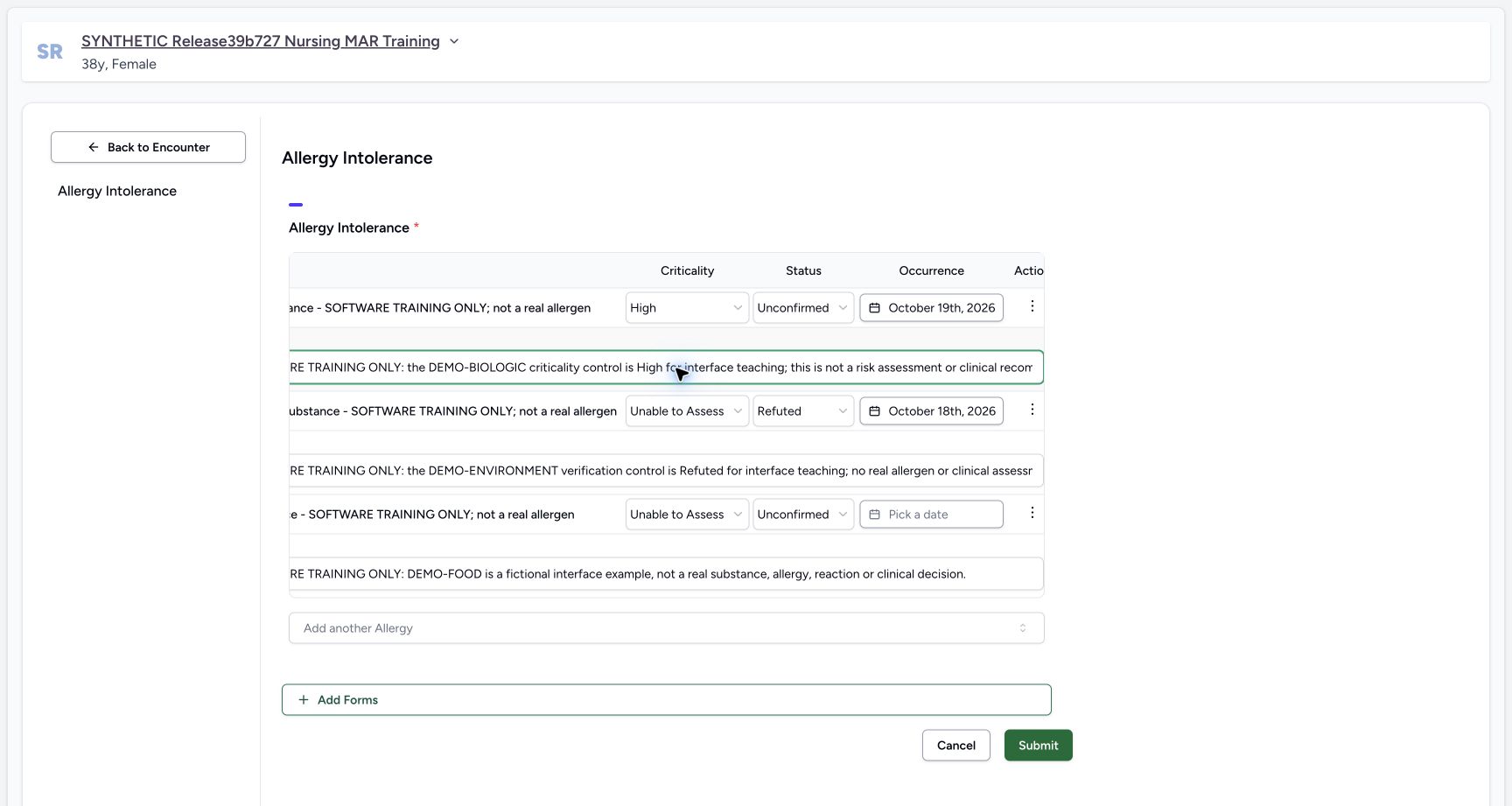This screenshot has height=806, width=1512.
Task: Open actions menu for Refuted allergy row
Action: click(x=1032, y=410)
